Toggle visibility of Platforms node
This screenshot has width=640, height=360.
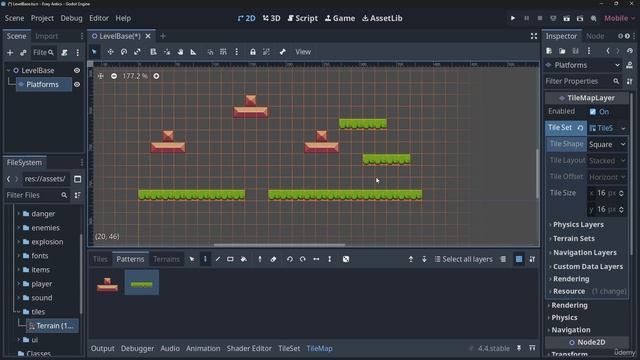[x=77, y=84]
